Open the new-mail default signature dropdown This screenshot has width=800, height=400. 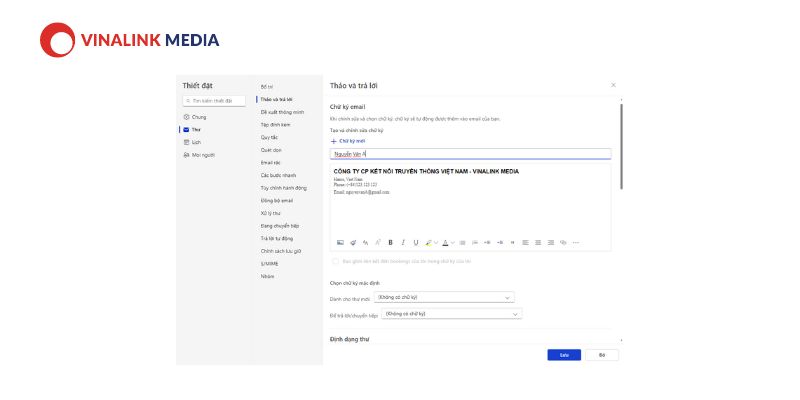pos(444,297)
